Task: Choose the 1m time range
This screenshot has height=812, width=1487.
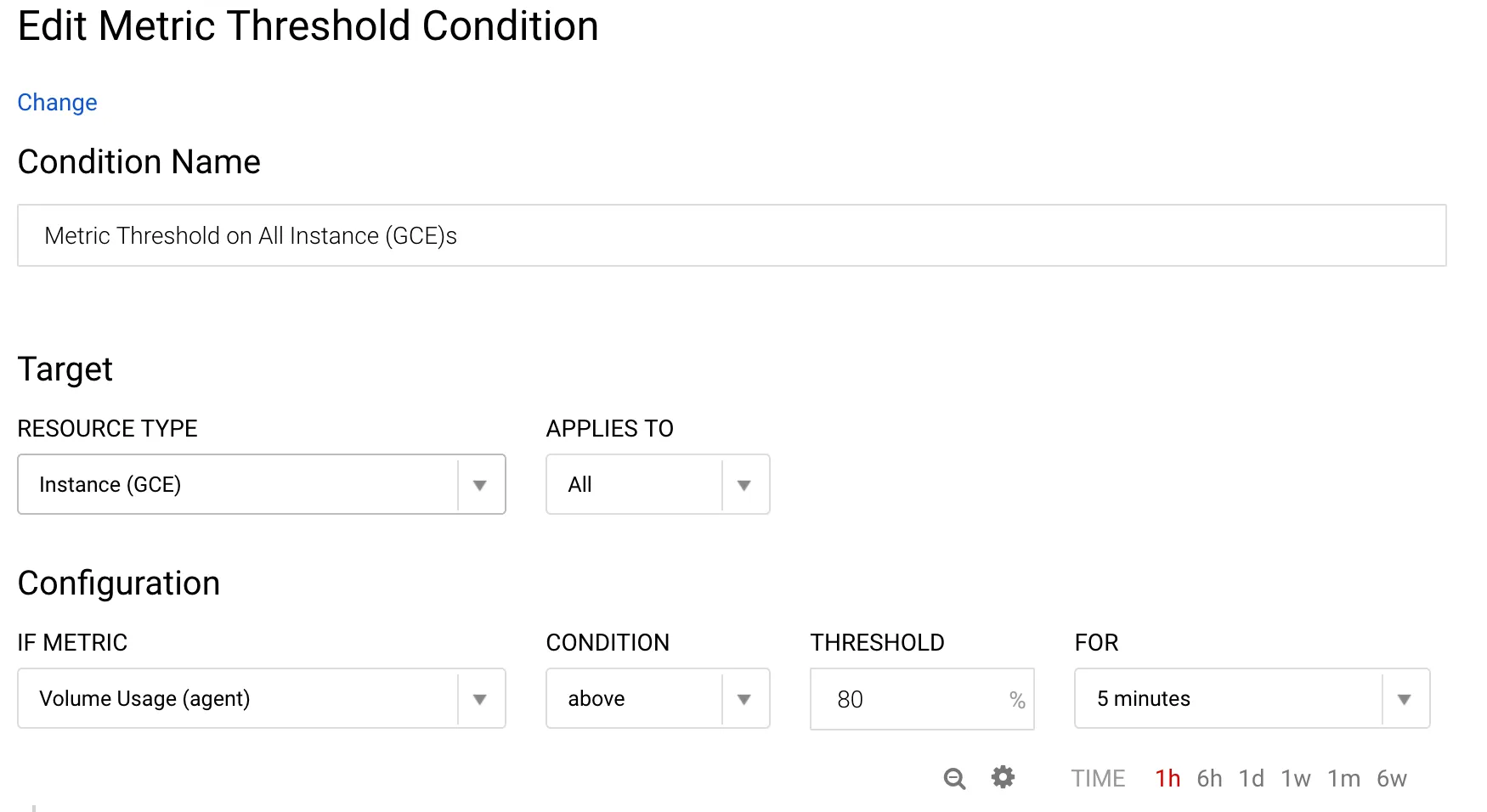Action: pyautogui.click(x=1343, y=779)
